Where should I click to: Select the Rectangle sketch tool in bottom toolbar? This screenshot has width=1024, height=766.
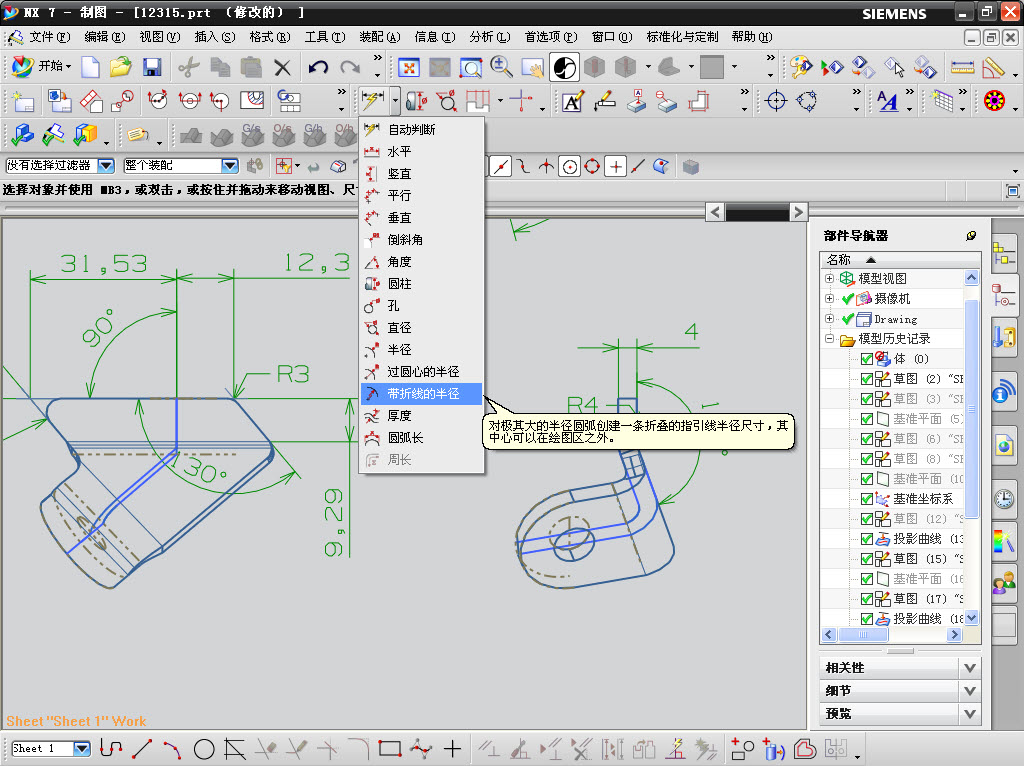coord(390,748)
